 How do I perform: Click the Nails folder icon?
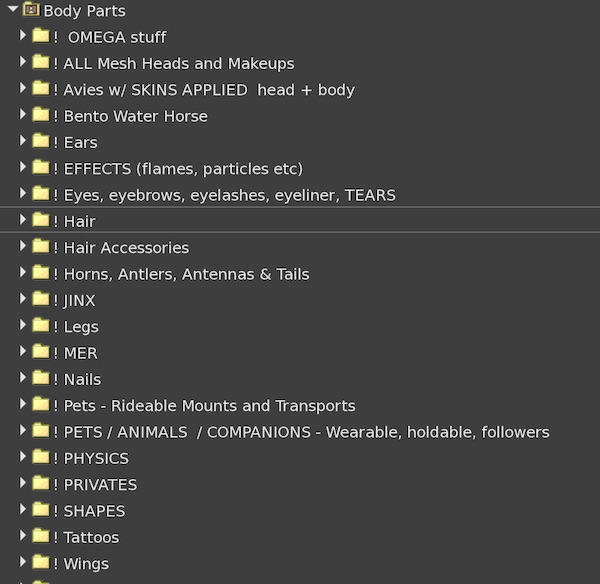point(41,378)
